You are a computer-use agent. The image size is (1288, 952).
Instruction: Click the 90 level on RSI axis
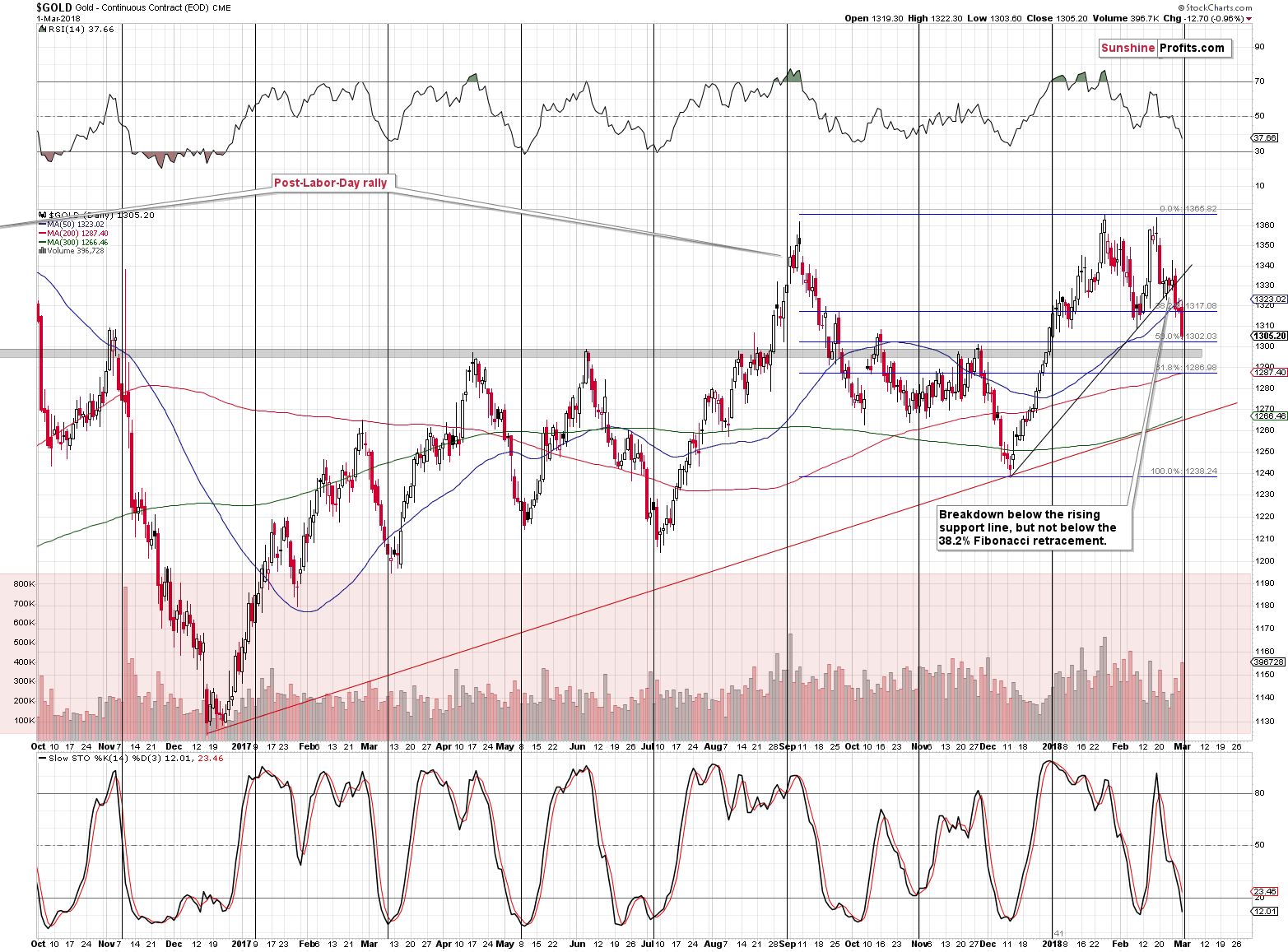pos(1260,47)
